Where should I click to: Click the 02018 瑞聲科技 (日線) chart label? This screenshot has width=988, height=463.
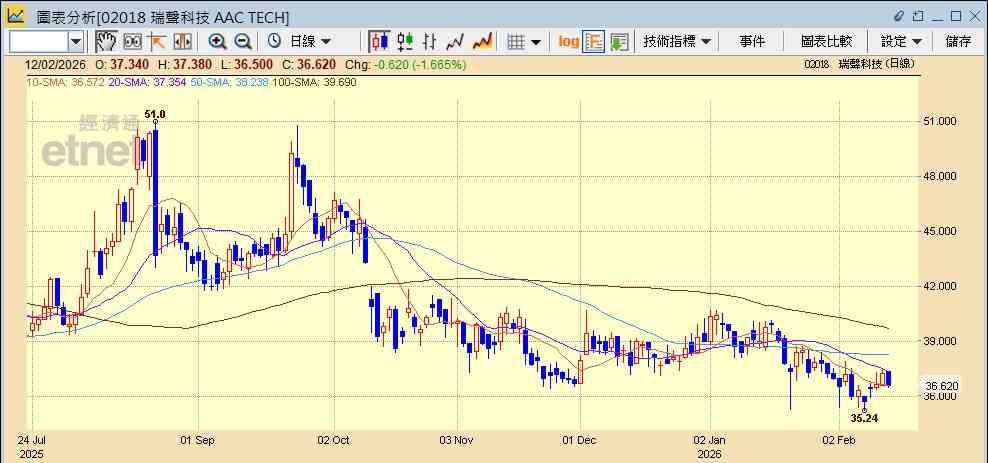(x=859, y=64)
